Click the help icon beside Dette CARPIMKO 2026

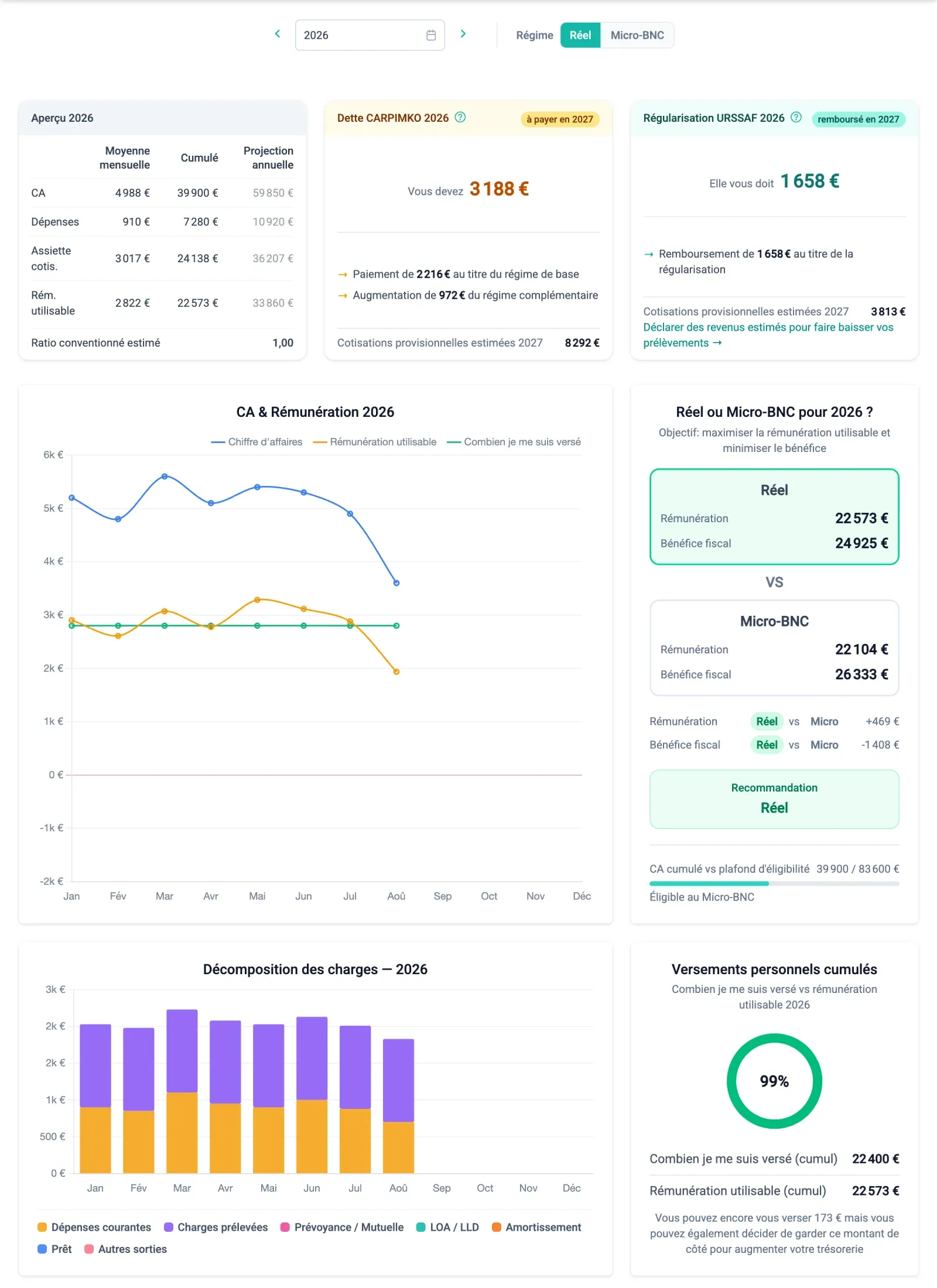coord(460,117)
